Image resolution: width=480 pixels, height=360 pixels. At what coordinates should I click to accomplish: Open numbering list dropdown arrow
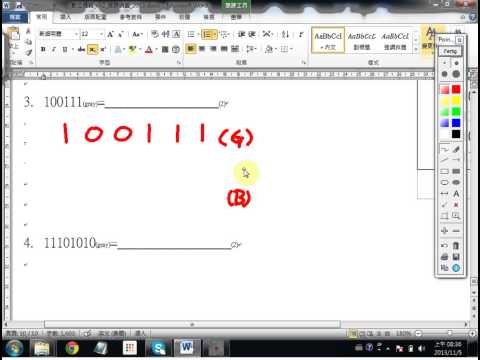click(215, 34)
